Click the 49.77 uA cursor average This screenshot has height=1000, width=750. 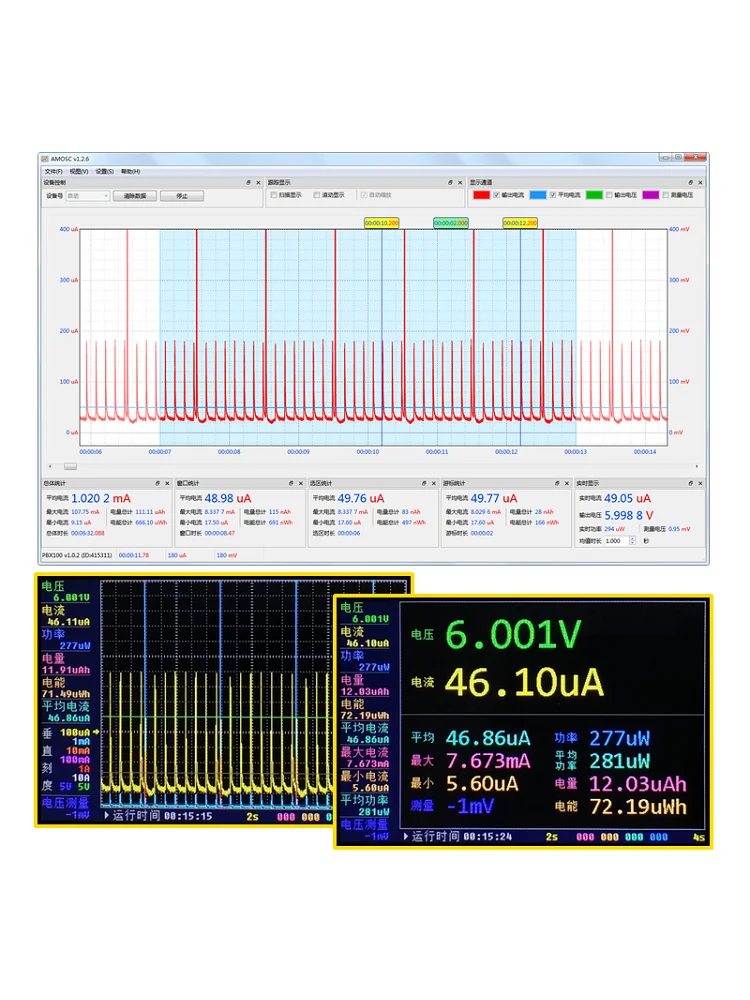point(494,499)
